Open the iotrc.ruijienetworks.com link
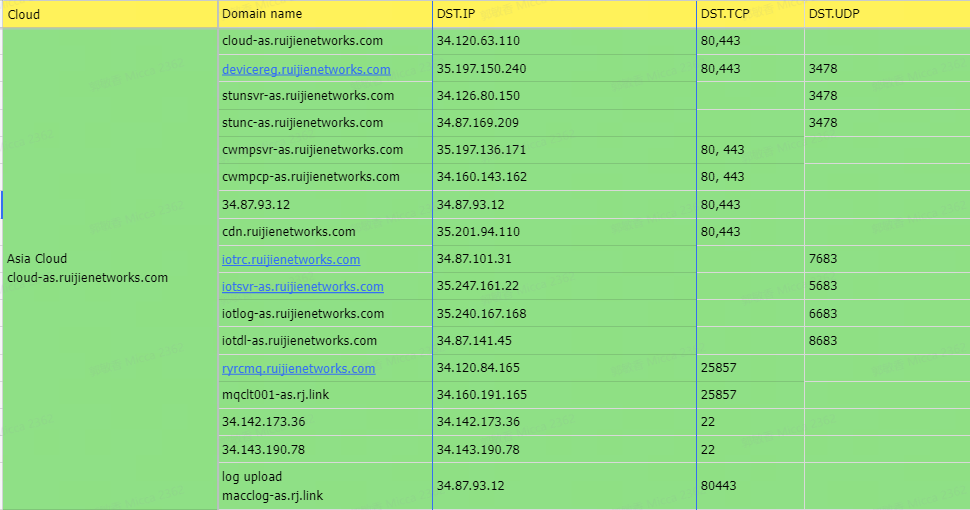Image resolution: width=970 pixels, height=510 pixels. pyautogui.click(x=291, y=259)
